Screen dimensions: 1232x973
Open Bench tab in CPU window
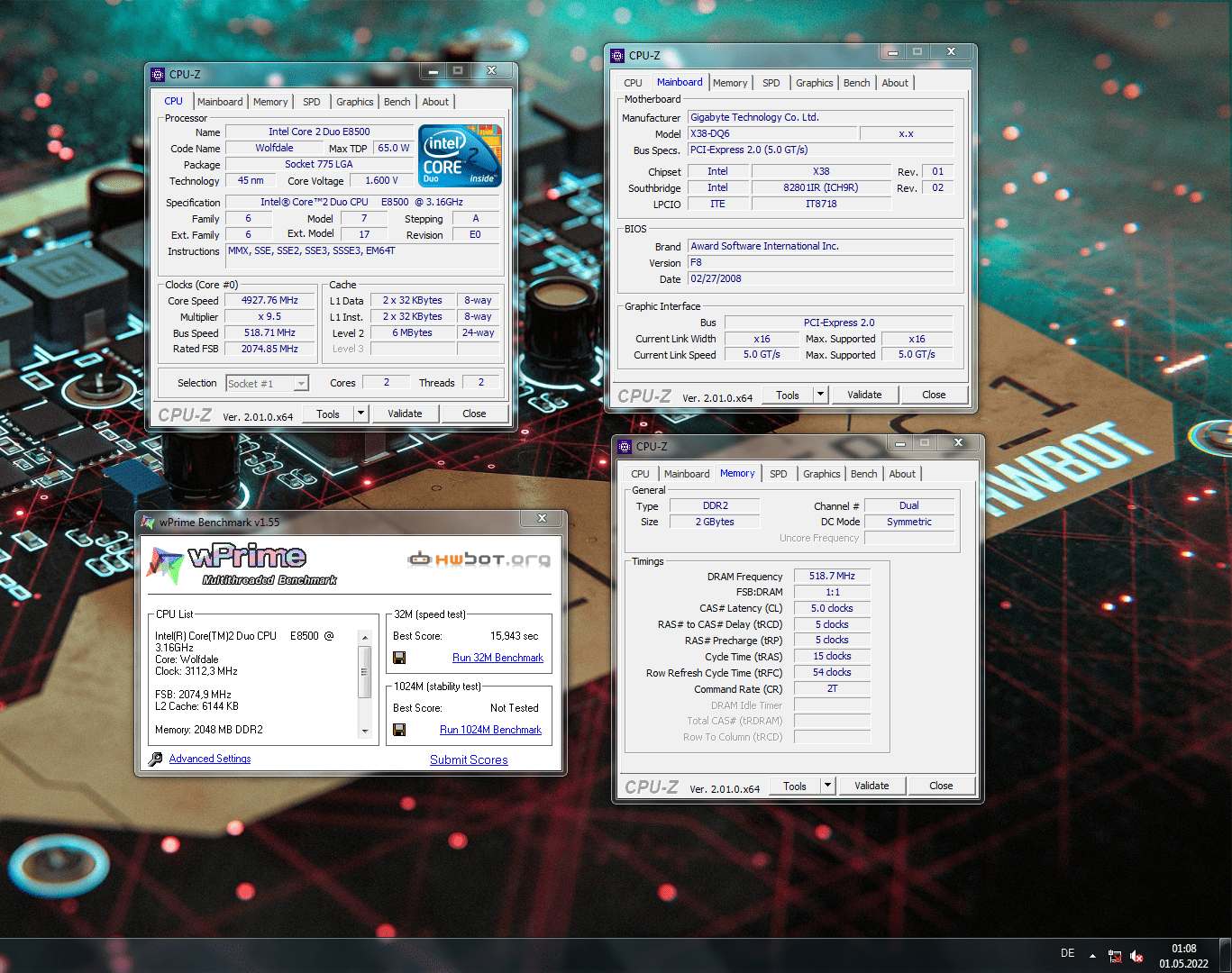(397, 102)
